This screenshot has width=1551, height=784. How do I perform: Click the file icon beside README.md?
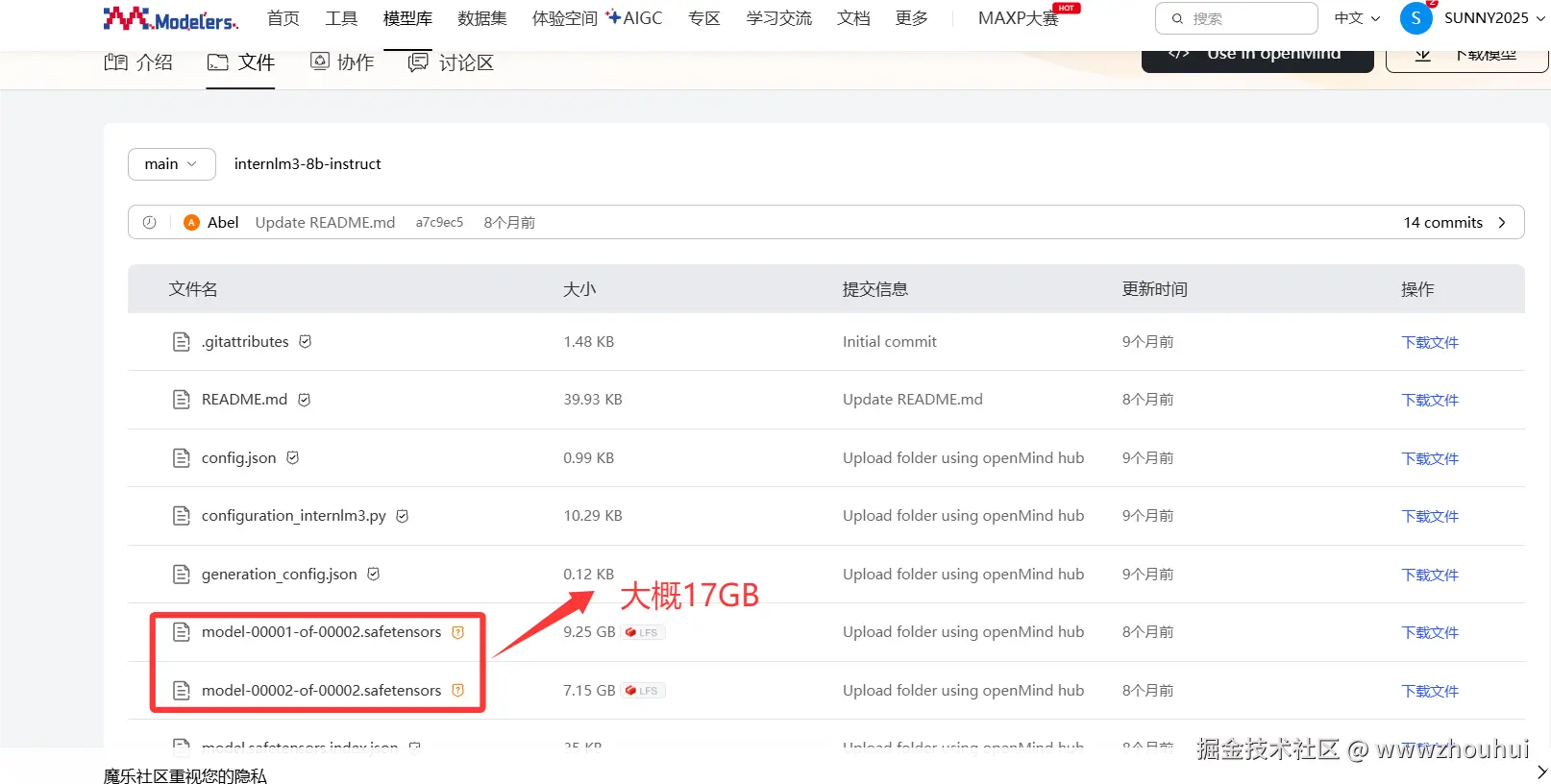181,399
